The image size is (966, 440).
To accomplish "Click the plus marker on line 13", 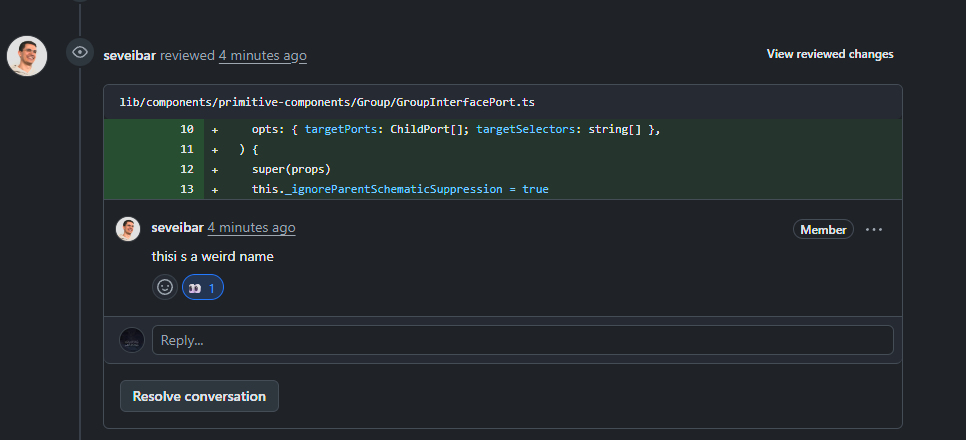I will coord(215,189).
